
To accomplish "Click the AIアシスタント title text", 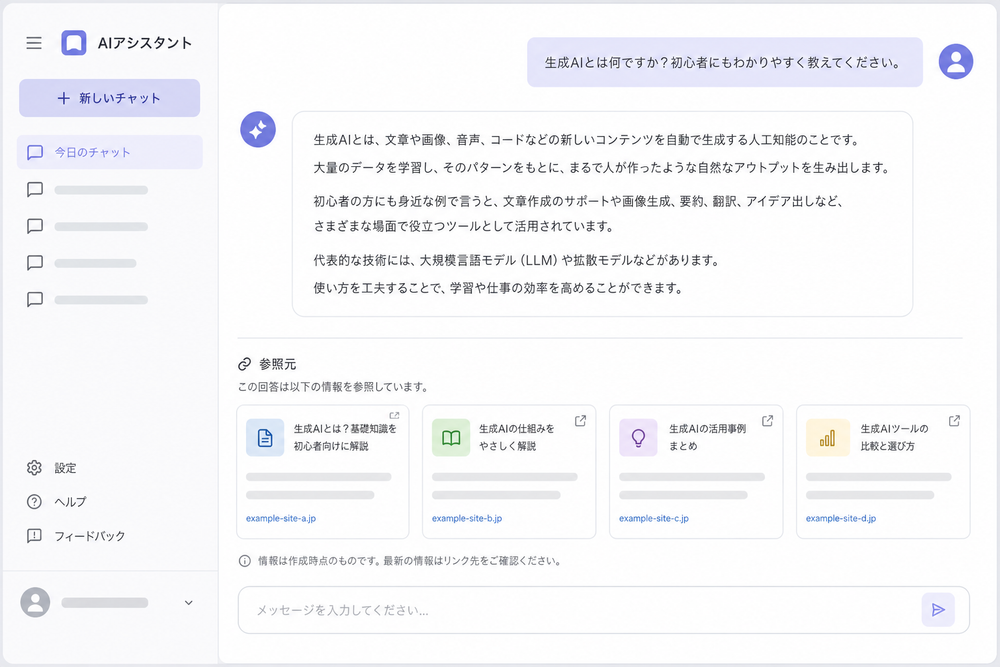I will tap(145, 43).
